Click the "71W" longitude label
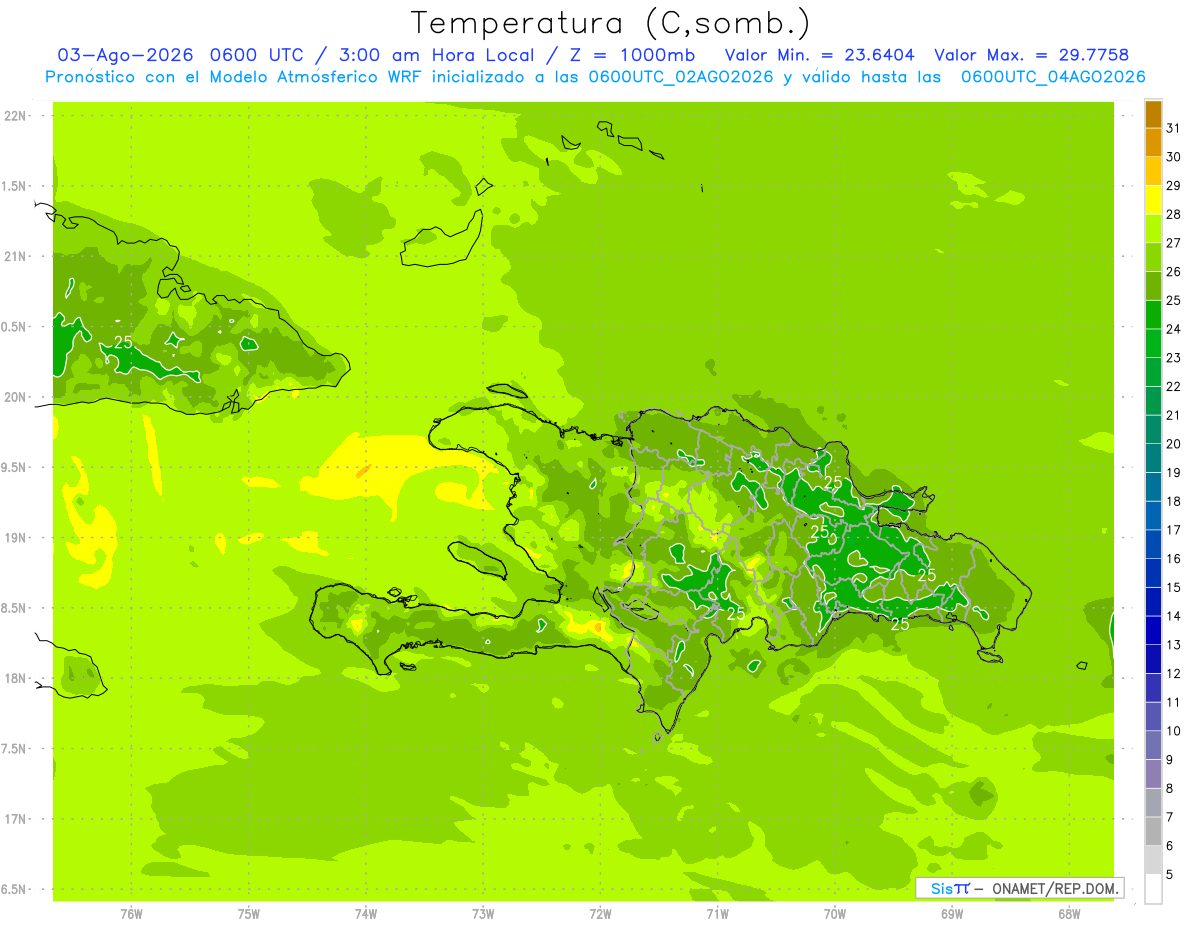 (x=717, y=914)
